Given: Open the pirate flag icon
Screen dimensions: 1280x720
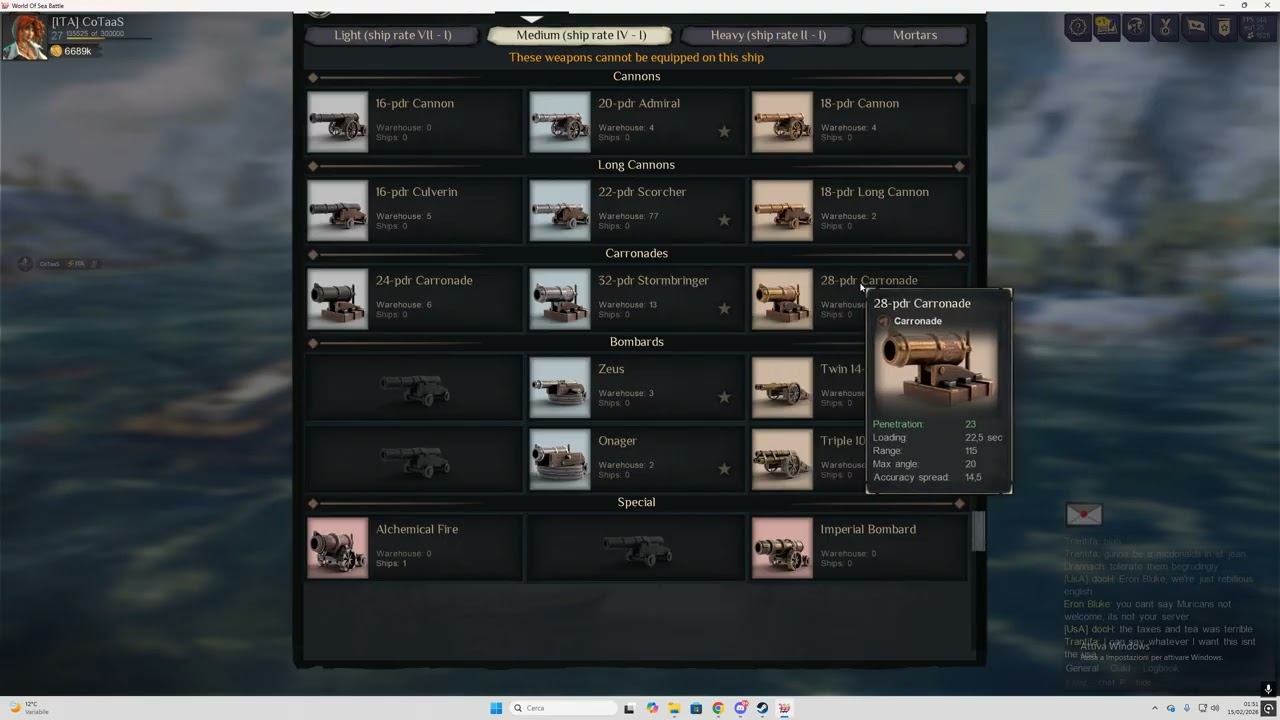Looking at the screenshot, I should (x=1195, y=27).
